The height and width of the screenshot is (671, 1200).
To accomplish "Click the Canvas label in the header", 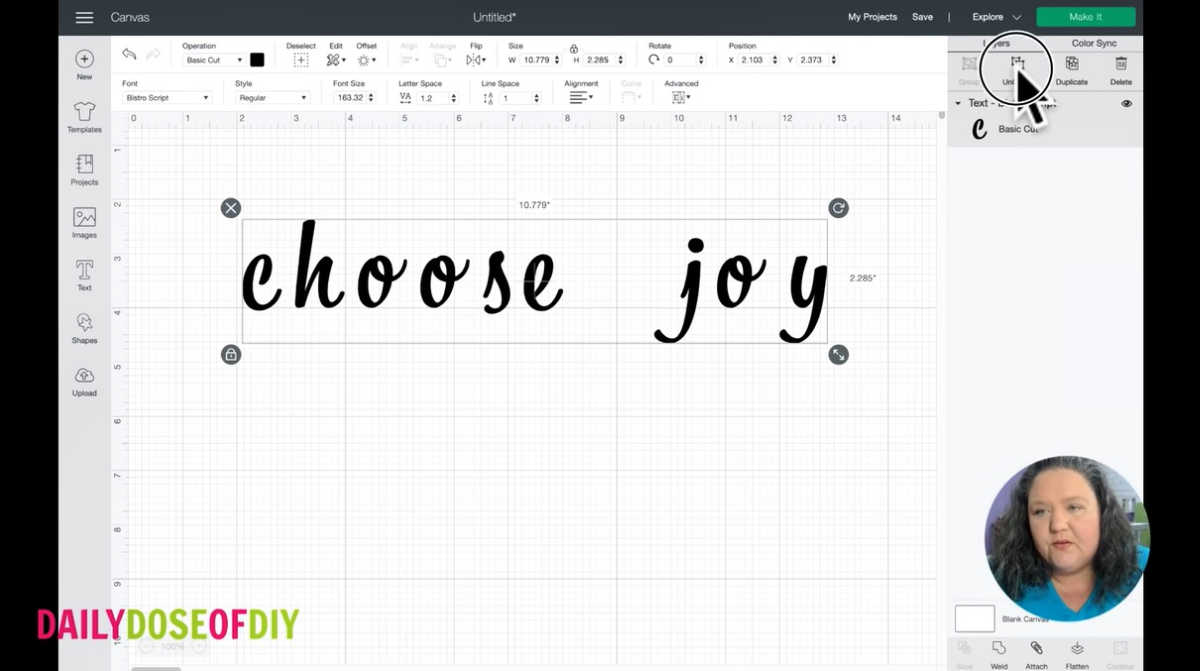I will (130, 17).
